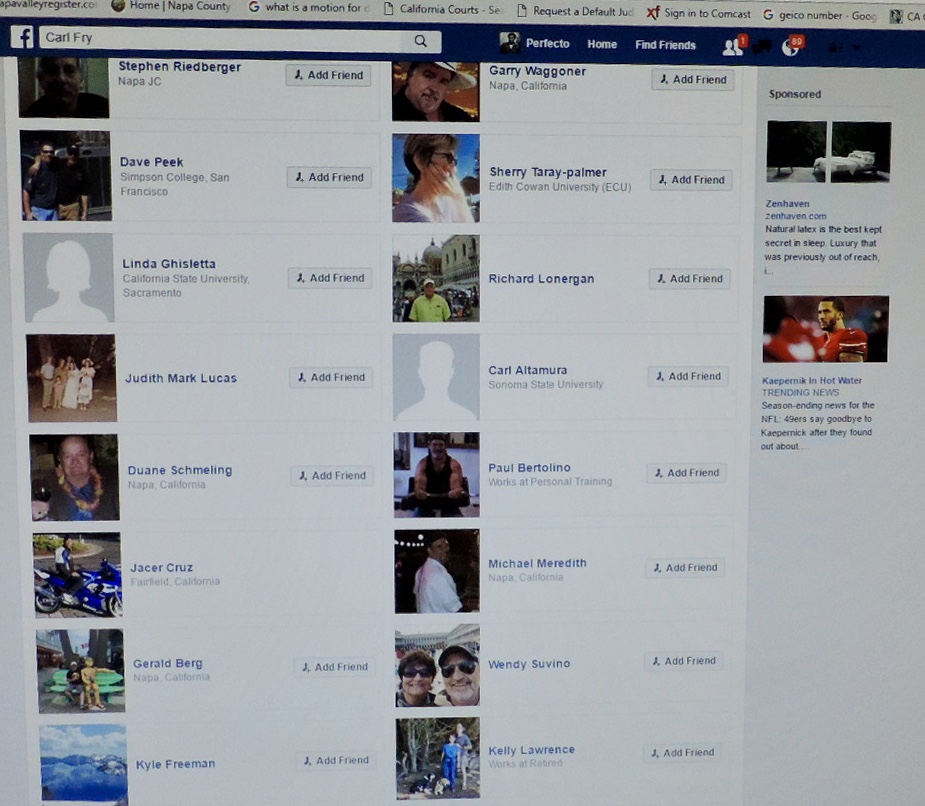This screenshot has width=925, height=806.
Task: Open Dave Peek's profile name
Action: 152,162
